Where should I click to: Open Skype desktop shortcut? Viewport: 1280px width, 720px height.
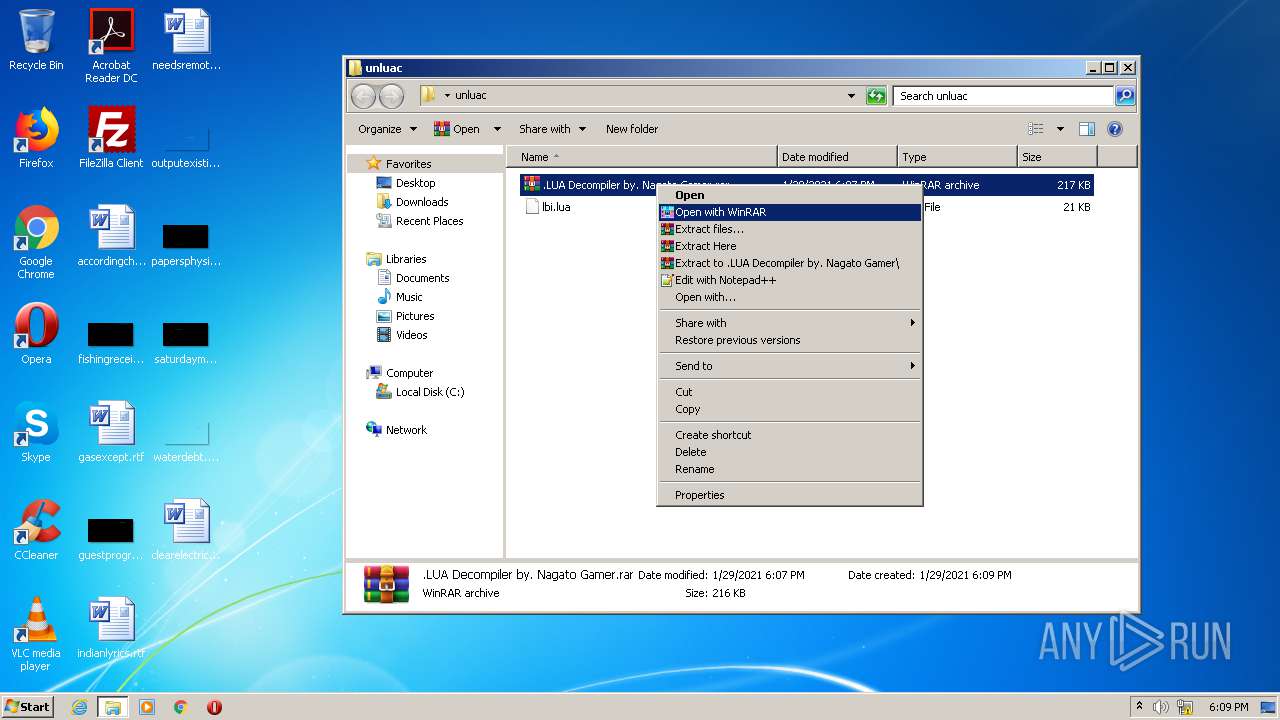pos(36,432)
